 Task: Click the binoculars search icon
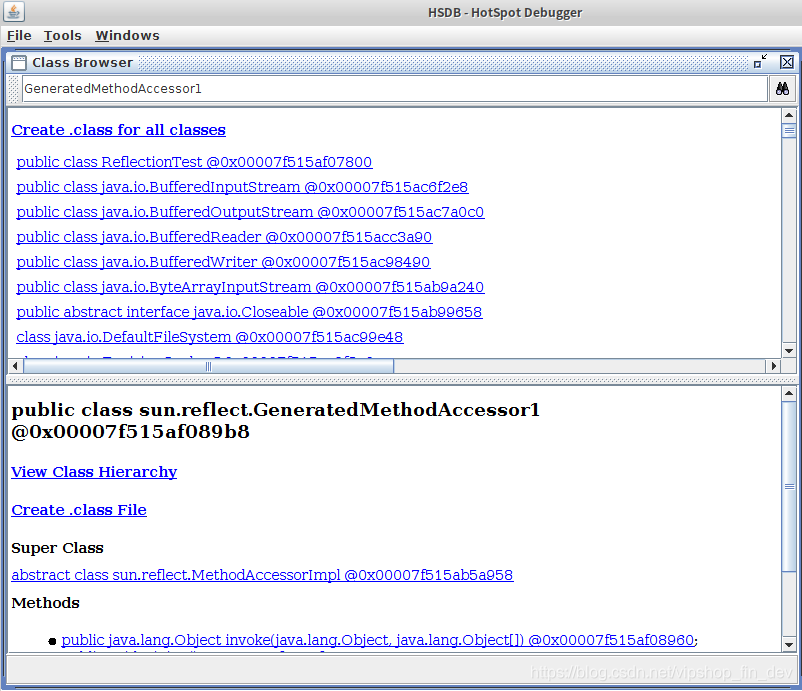782,89
